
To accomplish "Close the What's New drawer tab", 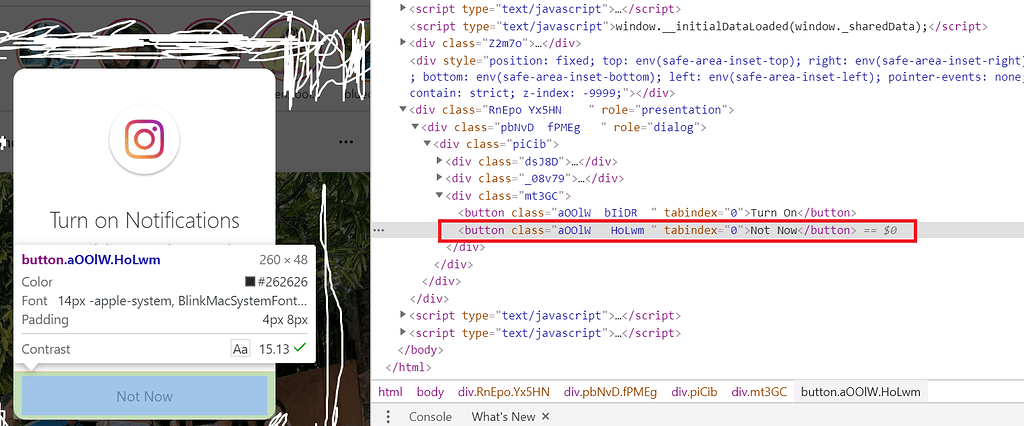I will pyautogui.click(x=546, y=416).
